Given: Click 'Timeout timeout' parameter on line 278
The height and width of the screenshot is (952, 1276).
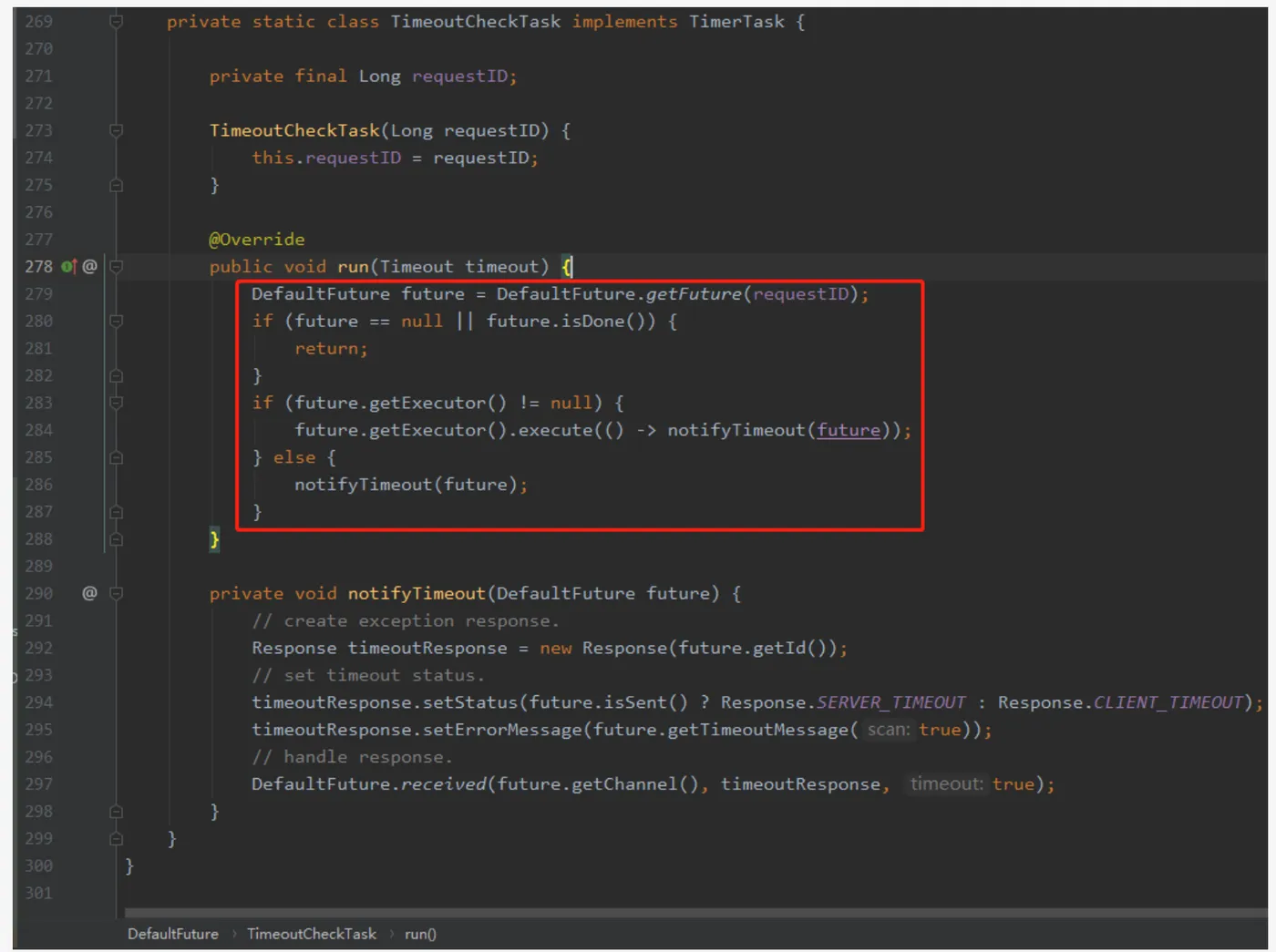Looking at the screenshot, I should click(459, 267).
